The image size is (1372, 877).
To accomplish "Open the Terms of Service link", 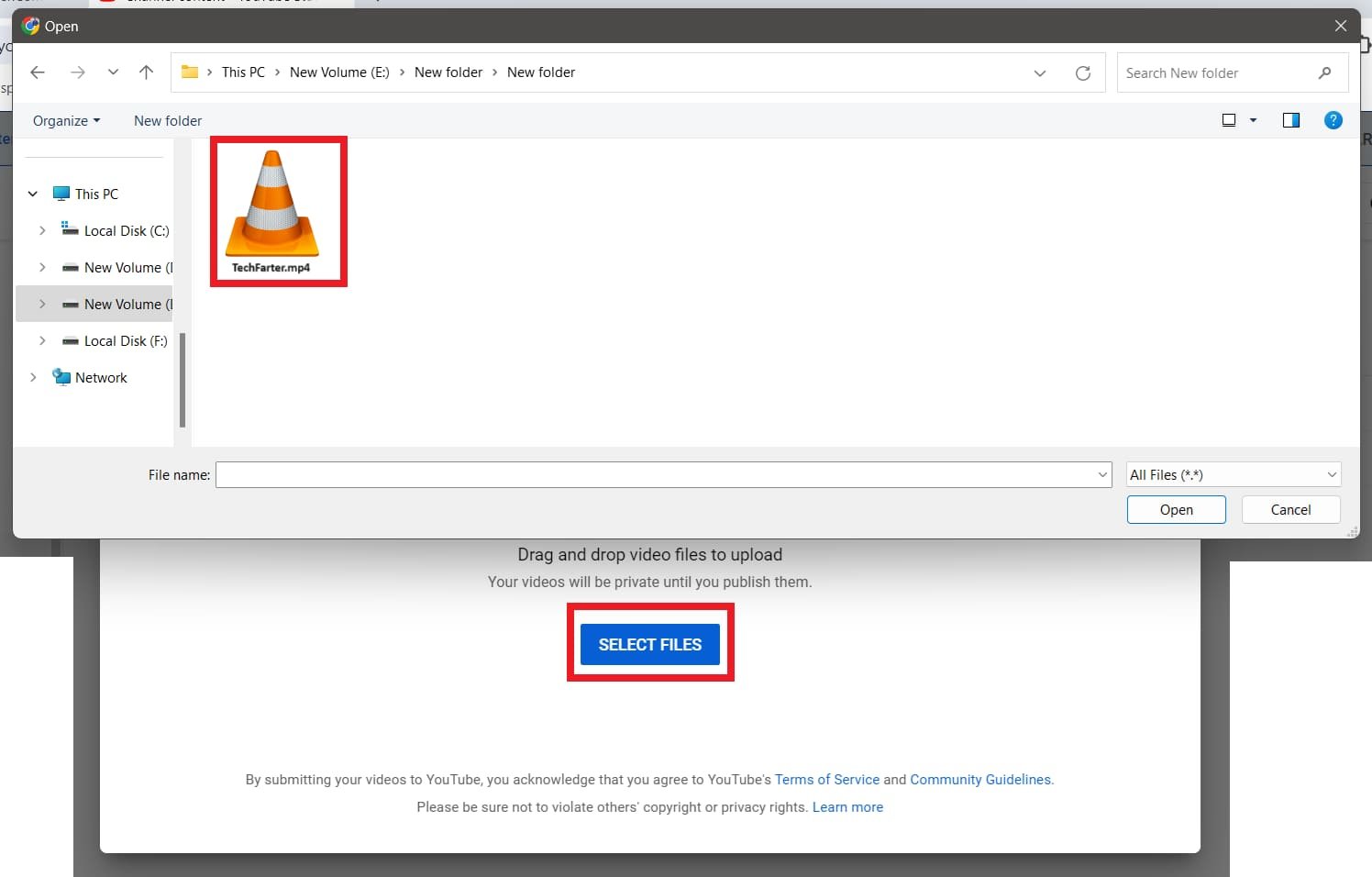I will point(826,779).
